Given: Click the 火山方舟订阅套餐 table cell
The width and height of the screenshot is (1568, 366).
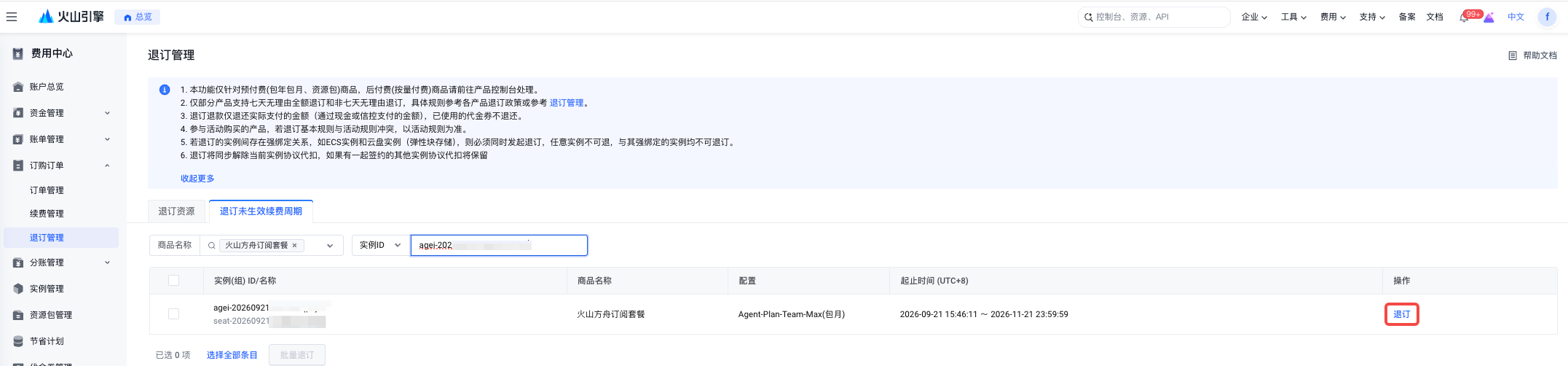Looking at the screenshot, I should (611, 314).
